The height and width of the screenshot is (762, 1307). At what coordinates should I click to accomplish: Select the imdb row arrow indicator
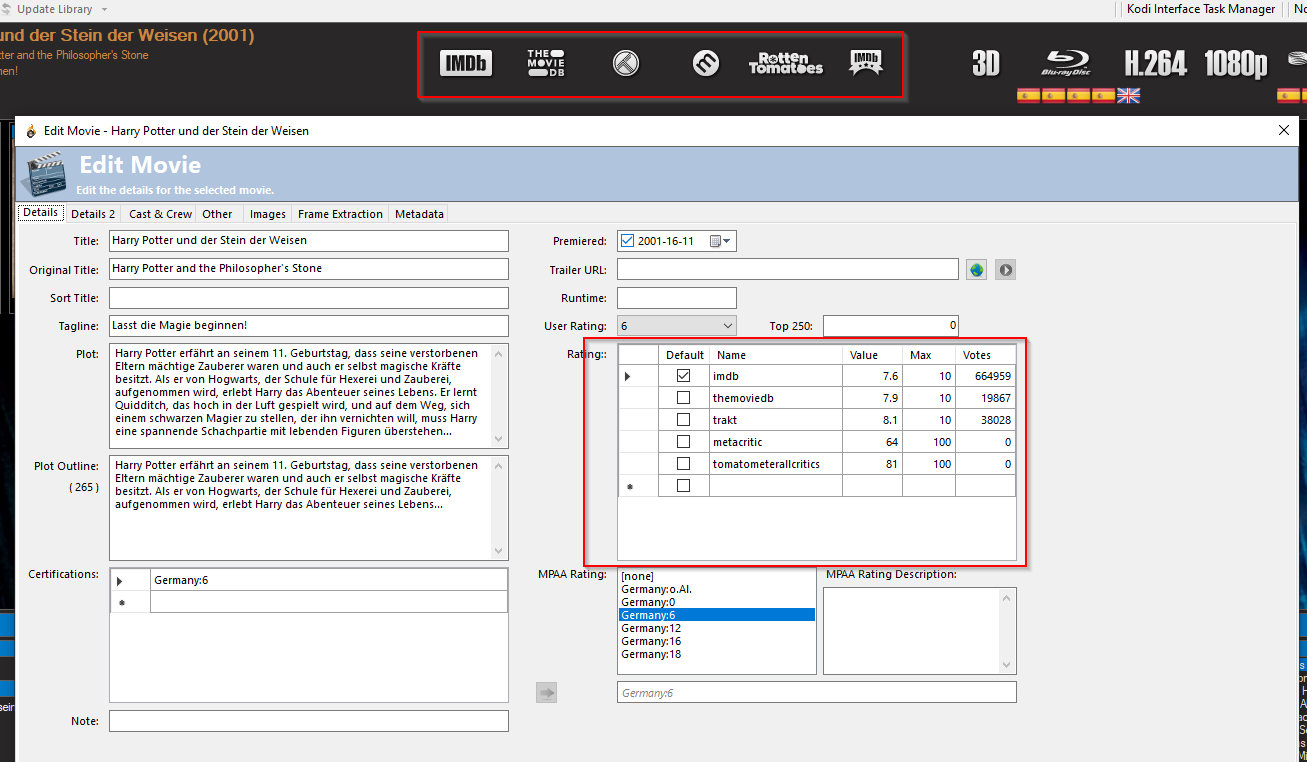pyautogui.click(x=628, y=376)
